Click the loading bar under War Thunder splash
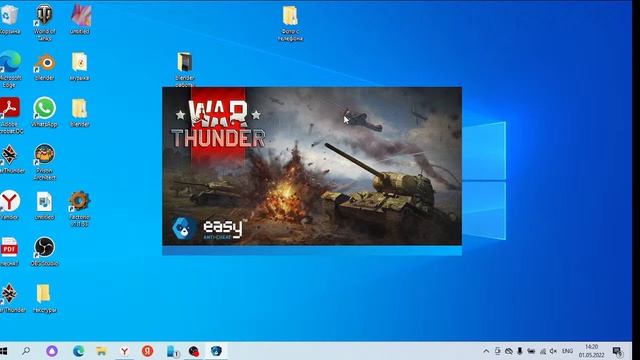 312,251
